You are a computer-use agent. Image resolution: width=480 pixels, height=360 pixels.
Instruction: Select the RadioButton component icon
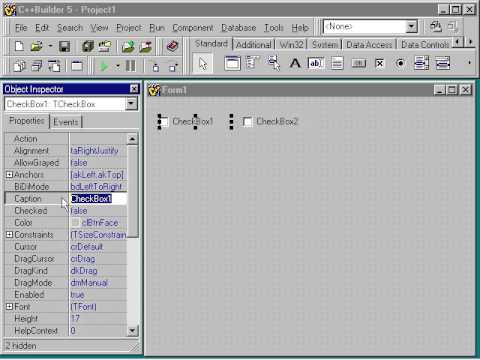pyautogui.click(x=400, y=63)
